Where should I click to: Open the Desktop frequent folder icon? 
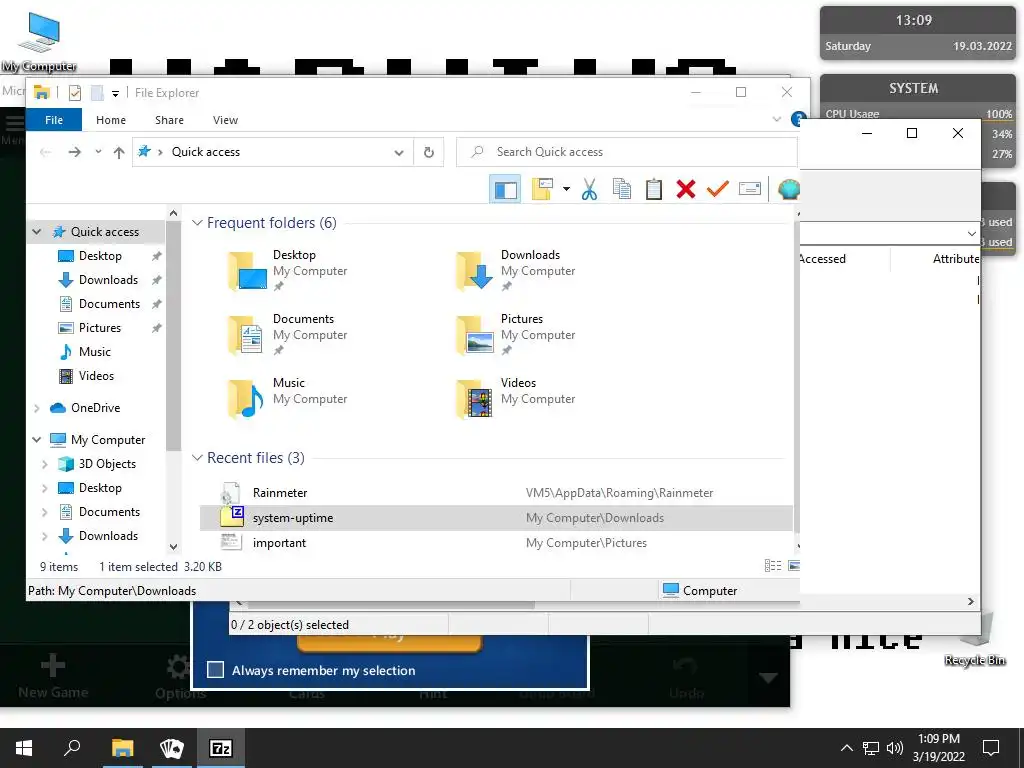(247, 270)
